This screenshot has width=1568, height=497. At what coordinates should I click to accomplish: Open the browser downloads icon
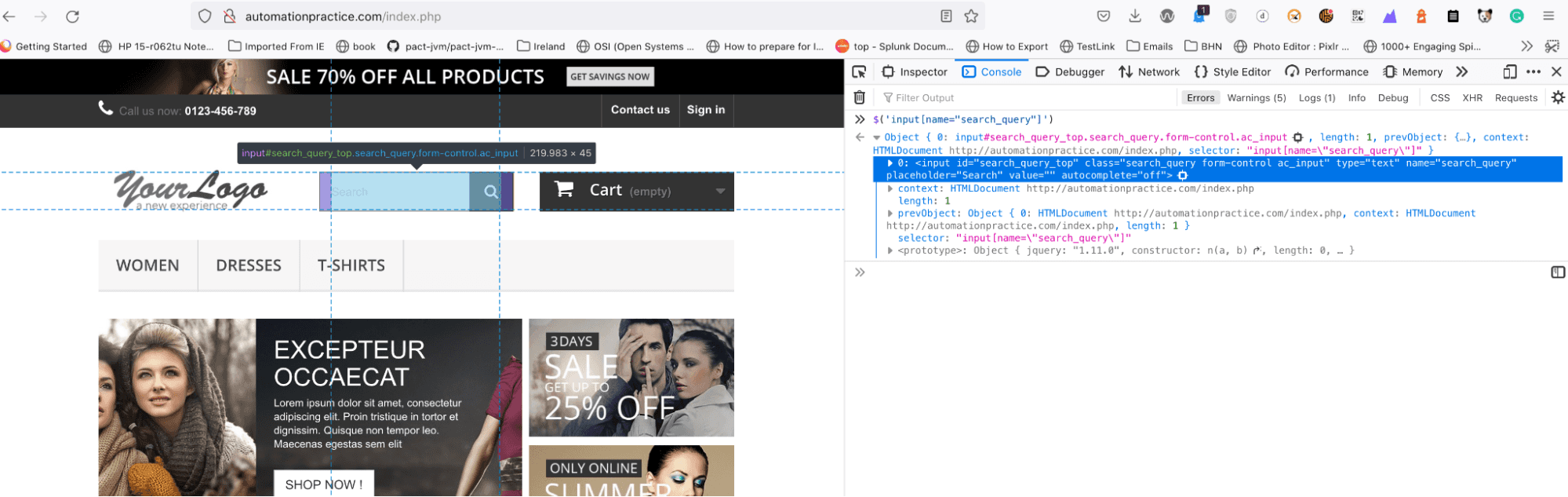(1135, 16)
